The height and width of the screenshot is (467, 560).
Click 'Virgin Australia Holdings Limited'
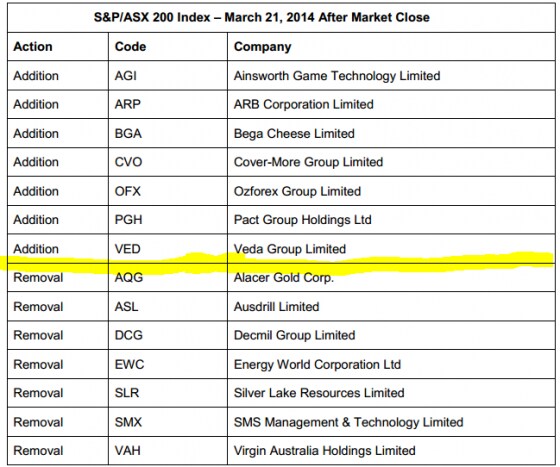tap(325, 451)
